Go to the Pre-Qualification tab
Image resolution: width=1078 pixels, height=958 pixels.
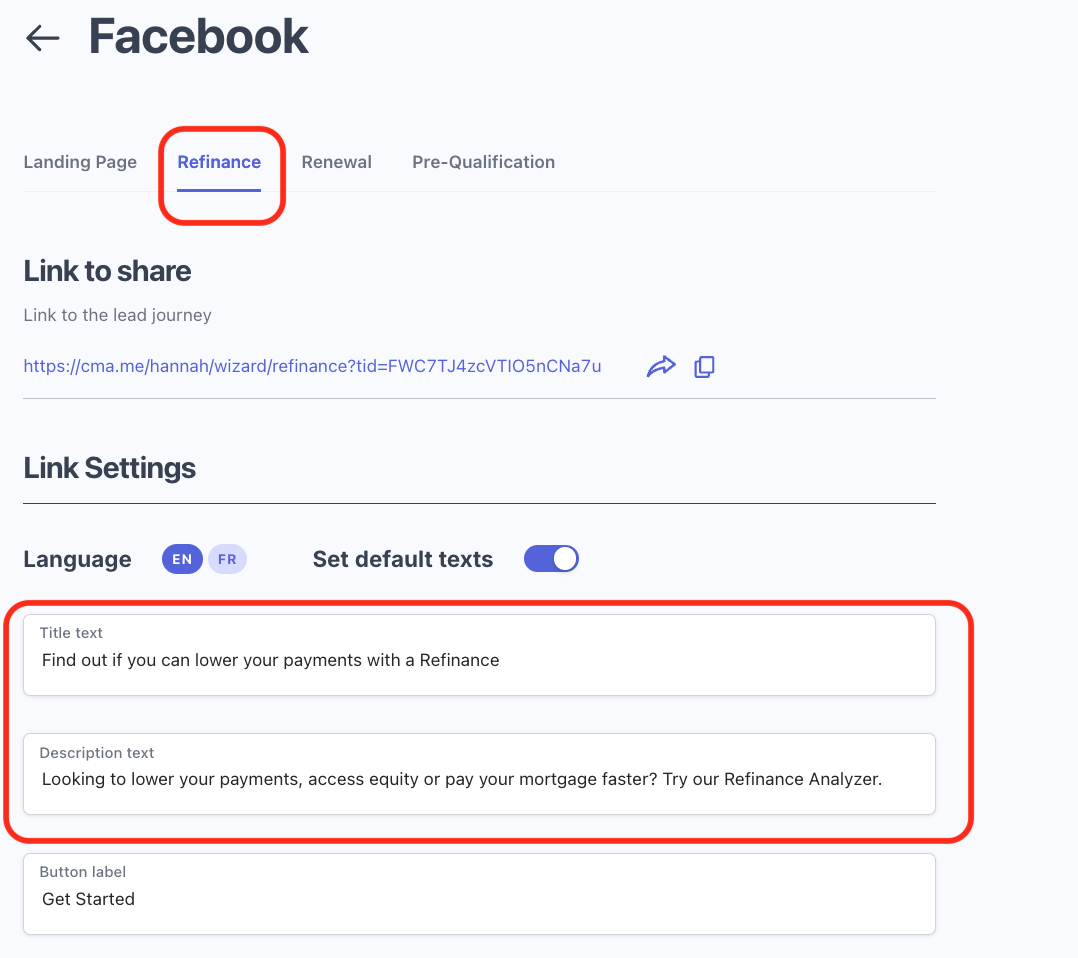click(483, 162)
